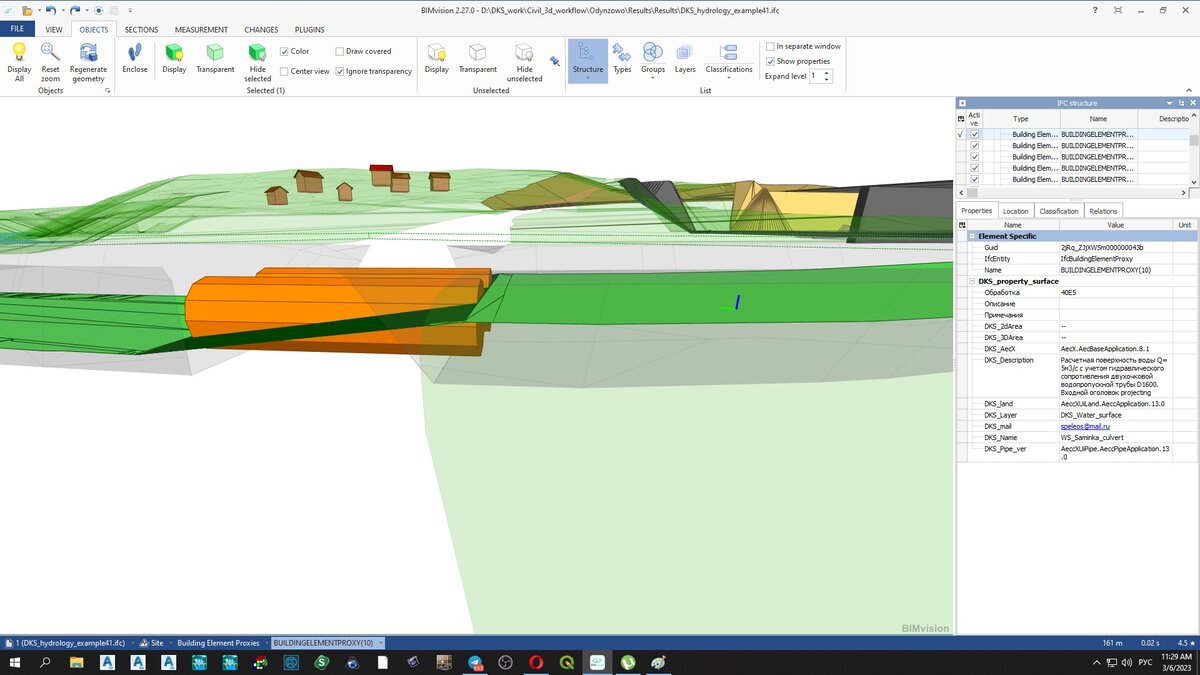Switch to the MEASUREMENT ribbon tab

click(x=202, y=29)
